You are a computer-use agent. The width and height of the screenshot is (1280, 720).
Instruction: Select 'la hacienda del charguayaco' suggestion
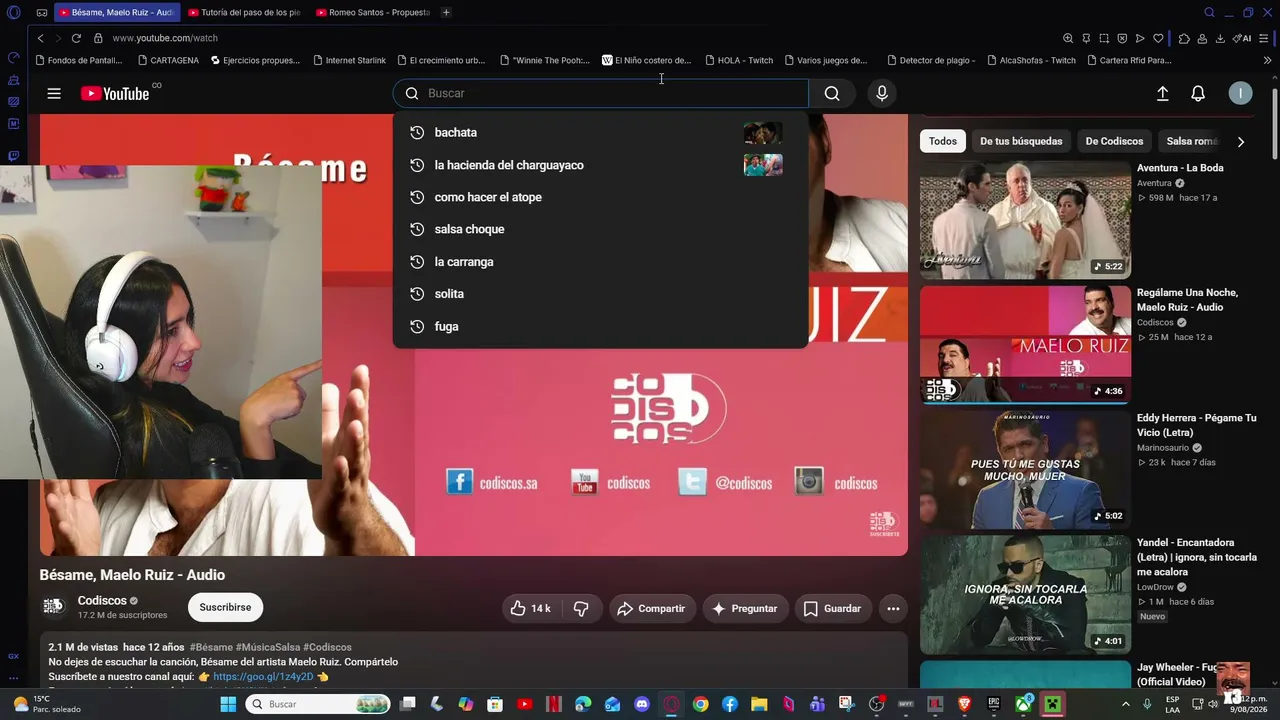pos(600,165)
